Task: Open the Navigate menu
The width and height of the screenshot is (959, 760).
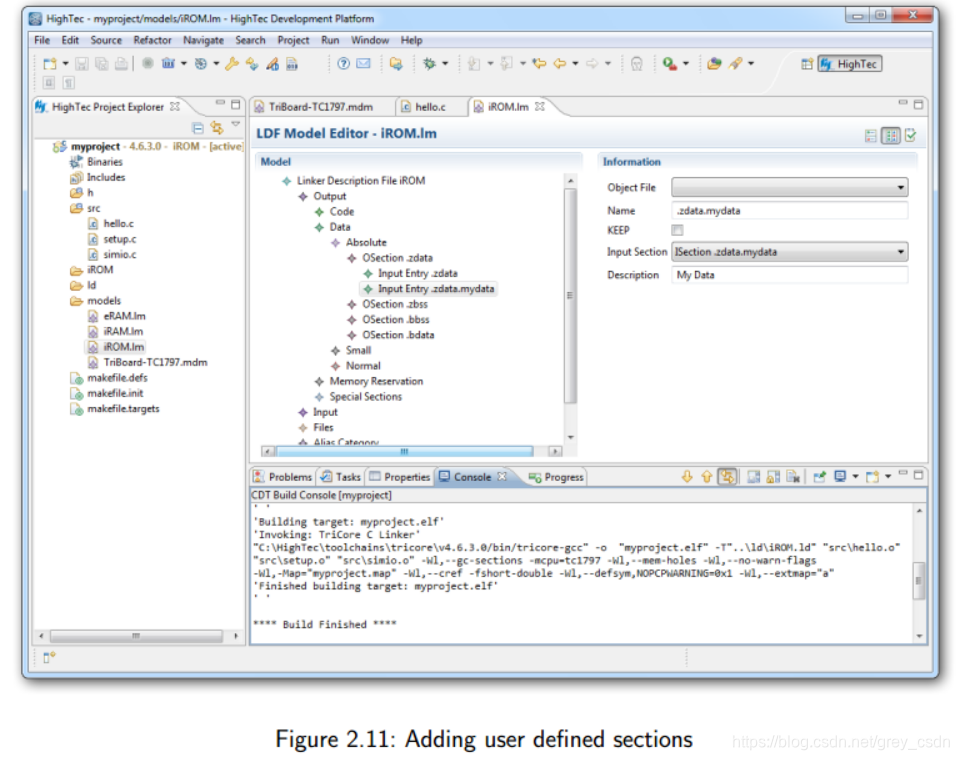Action: click(x=203, y=40)
